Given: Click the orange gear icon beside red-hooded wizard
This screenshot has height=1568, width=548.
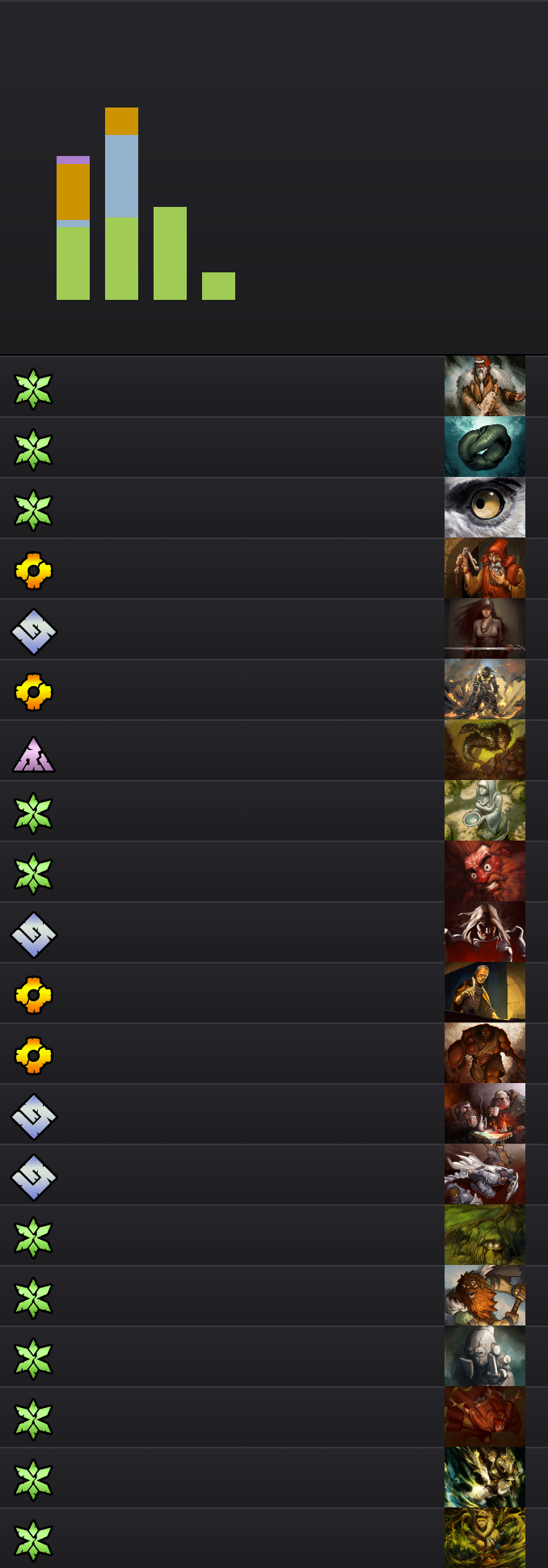Looking at the screenshot, I should [x=33, y=571].
